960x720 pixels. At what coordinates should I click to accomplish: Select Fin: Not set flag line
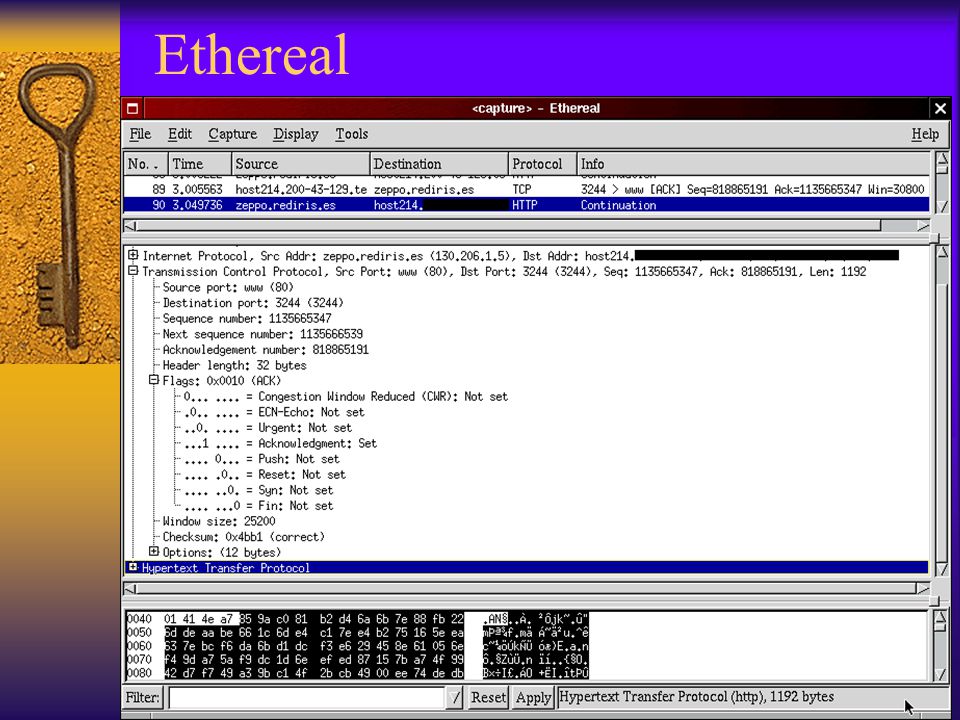(258, 506)
